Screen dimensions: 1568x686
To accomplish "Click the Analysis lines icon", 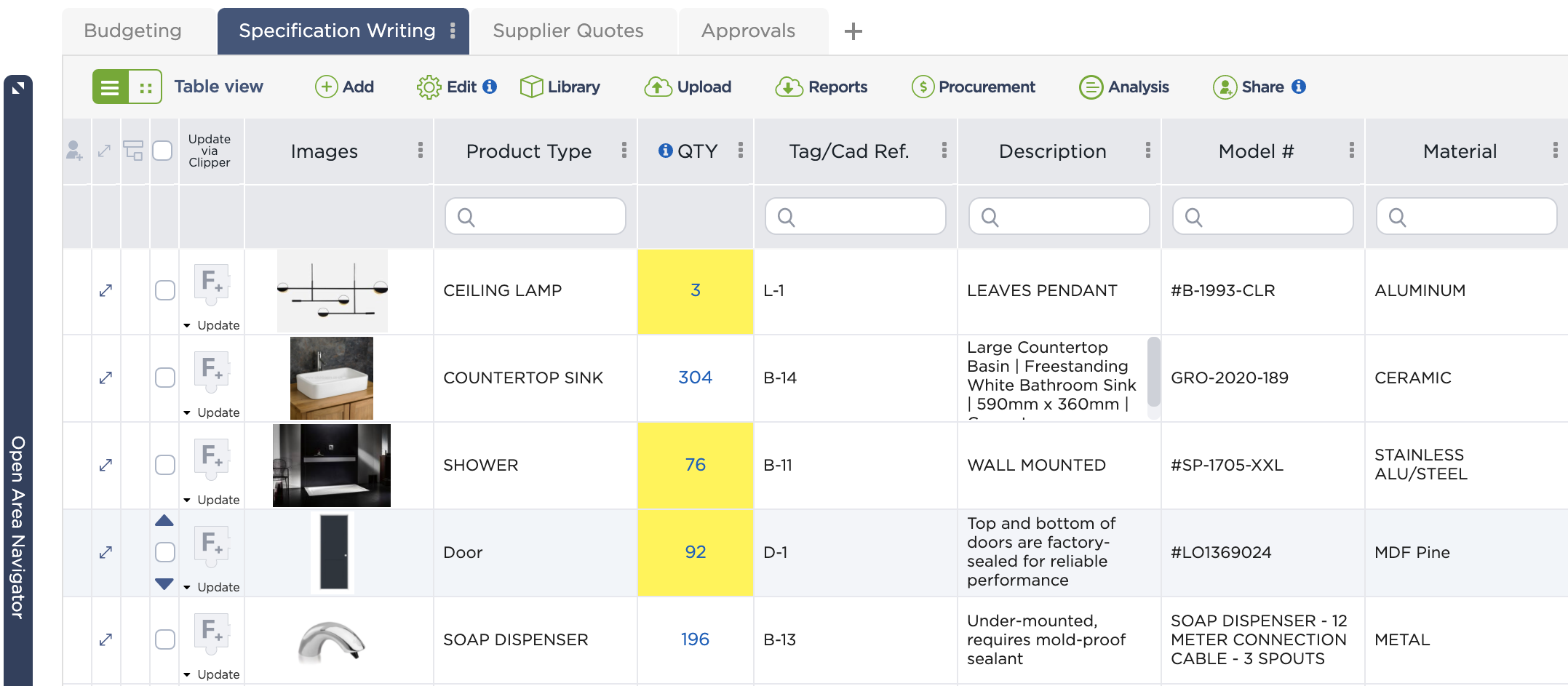I will (1091, 87).
